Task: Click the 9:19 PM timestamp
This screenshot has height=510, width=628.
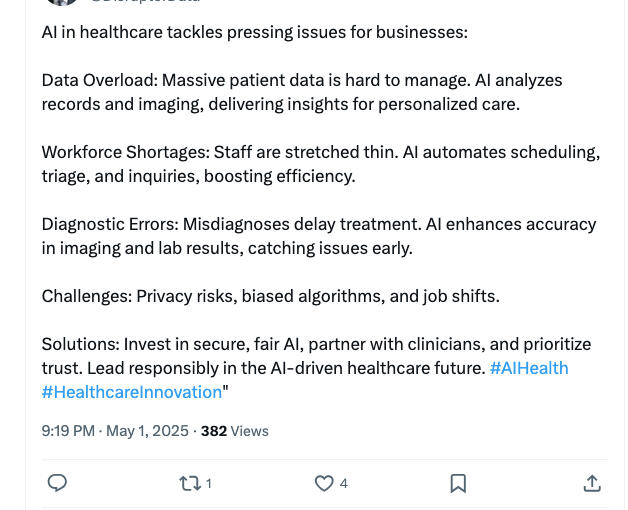Action: coord(68,431)
